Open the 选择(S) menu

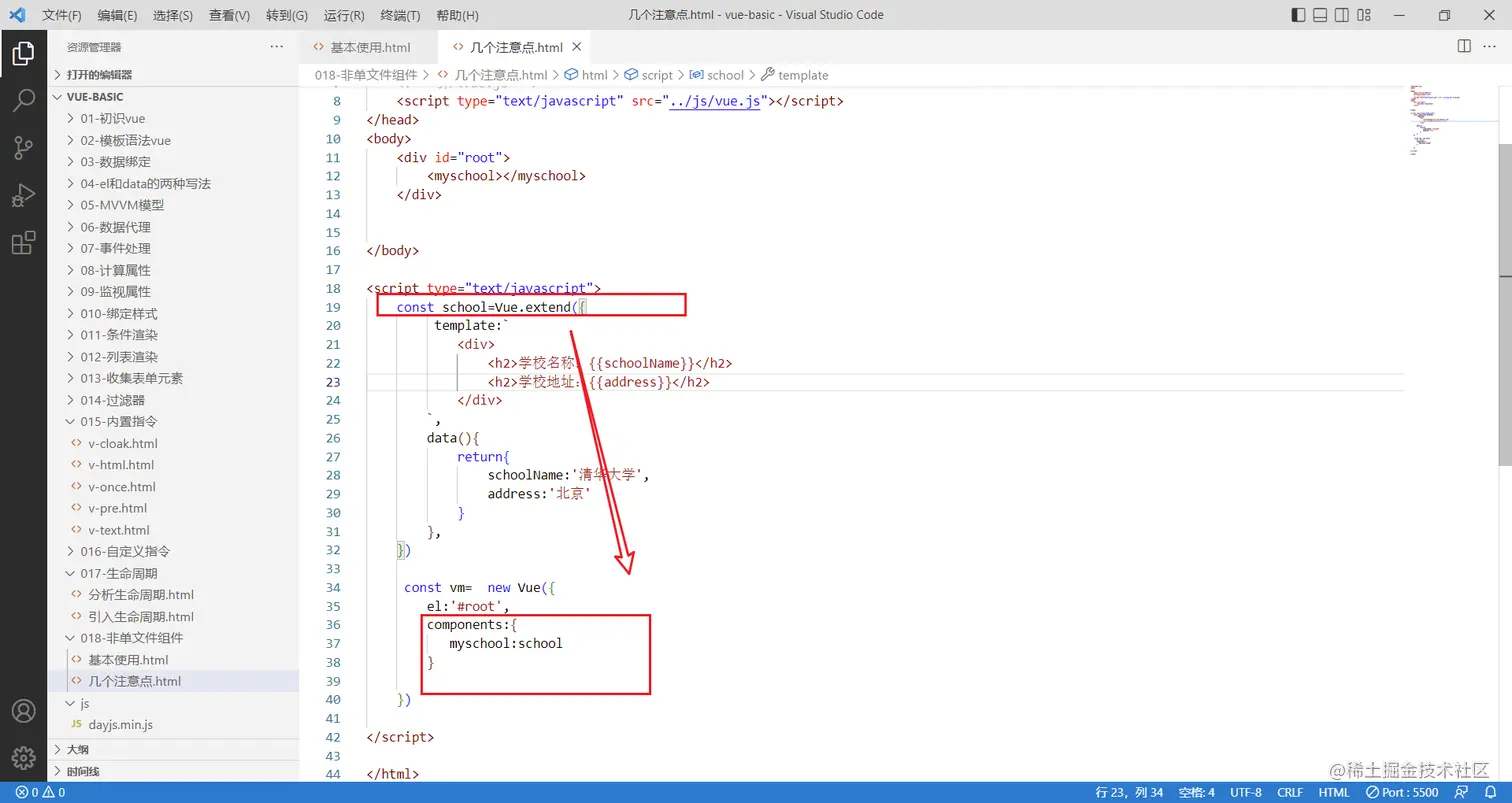(174, 15)
